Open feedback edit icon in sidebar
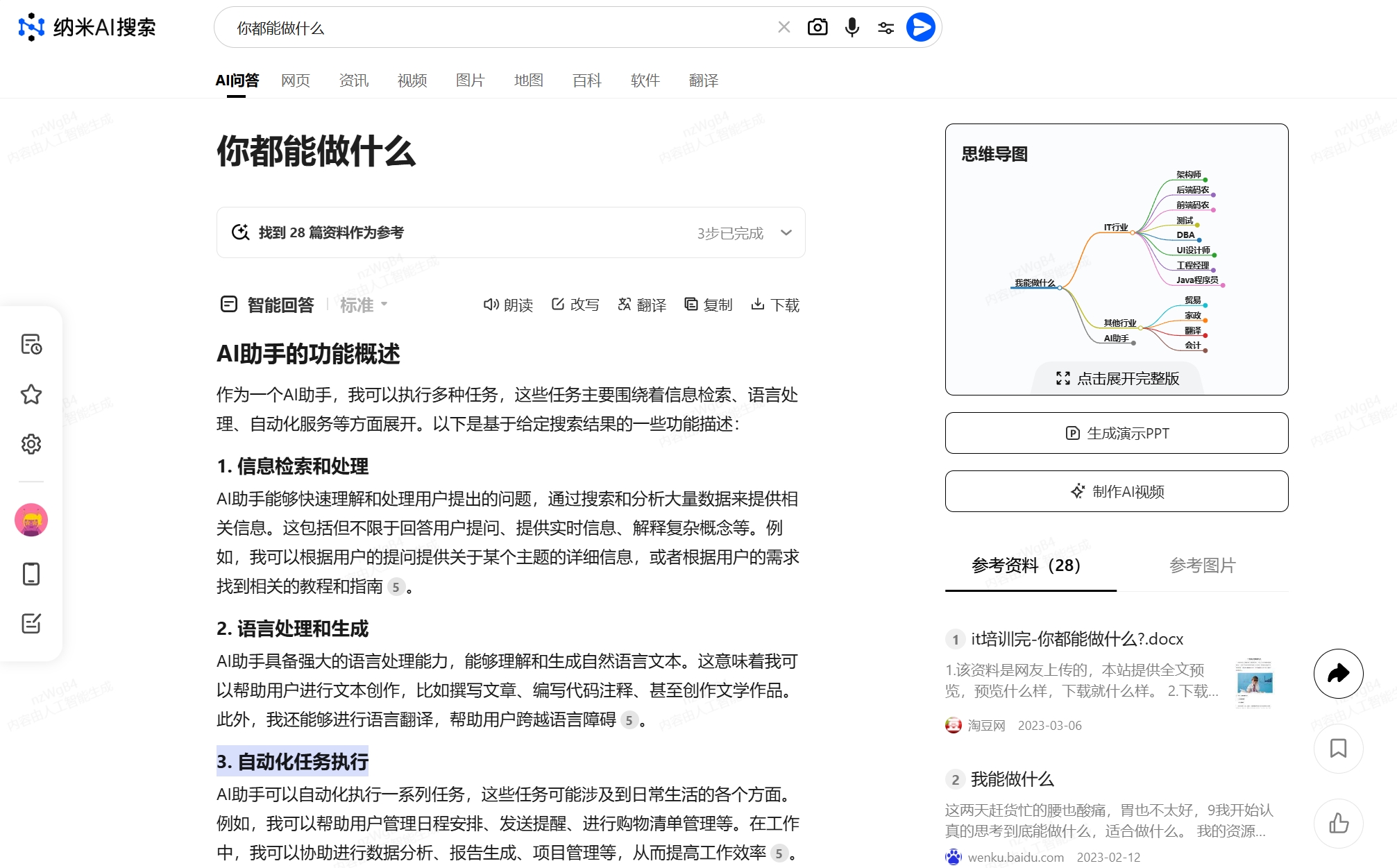The width and height of the screenshot is (1397, 868). point(31,623)
